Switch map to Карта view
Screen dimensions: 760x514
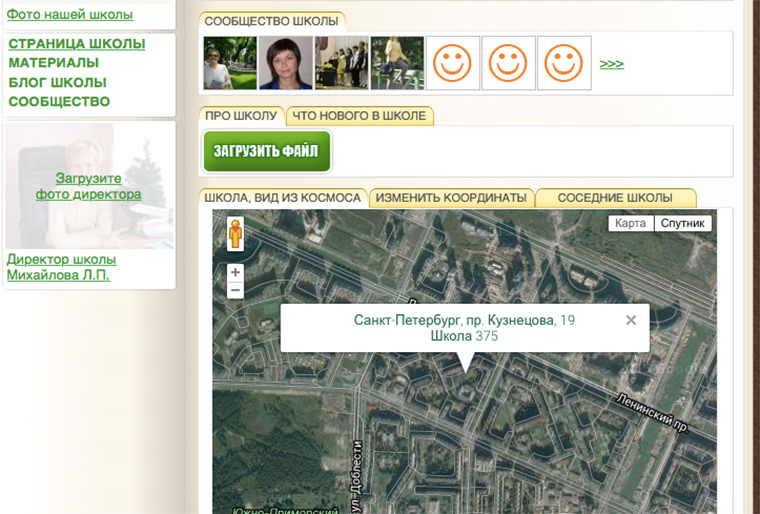pyautogui.click(x=631, y=223)
